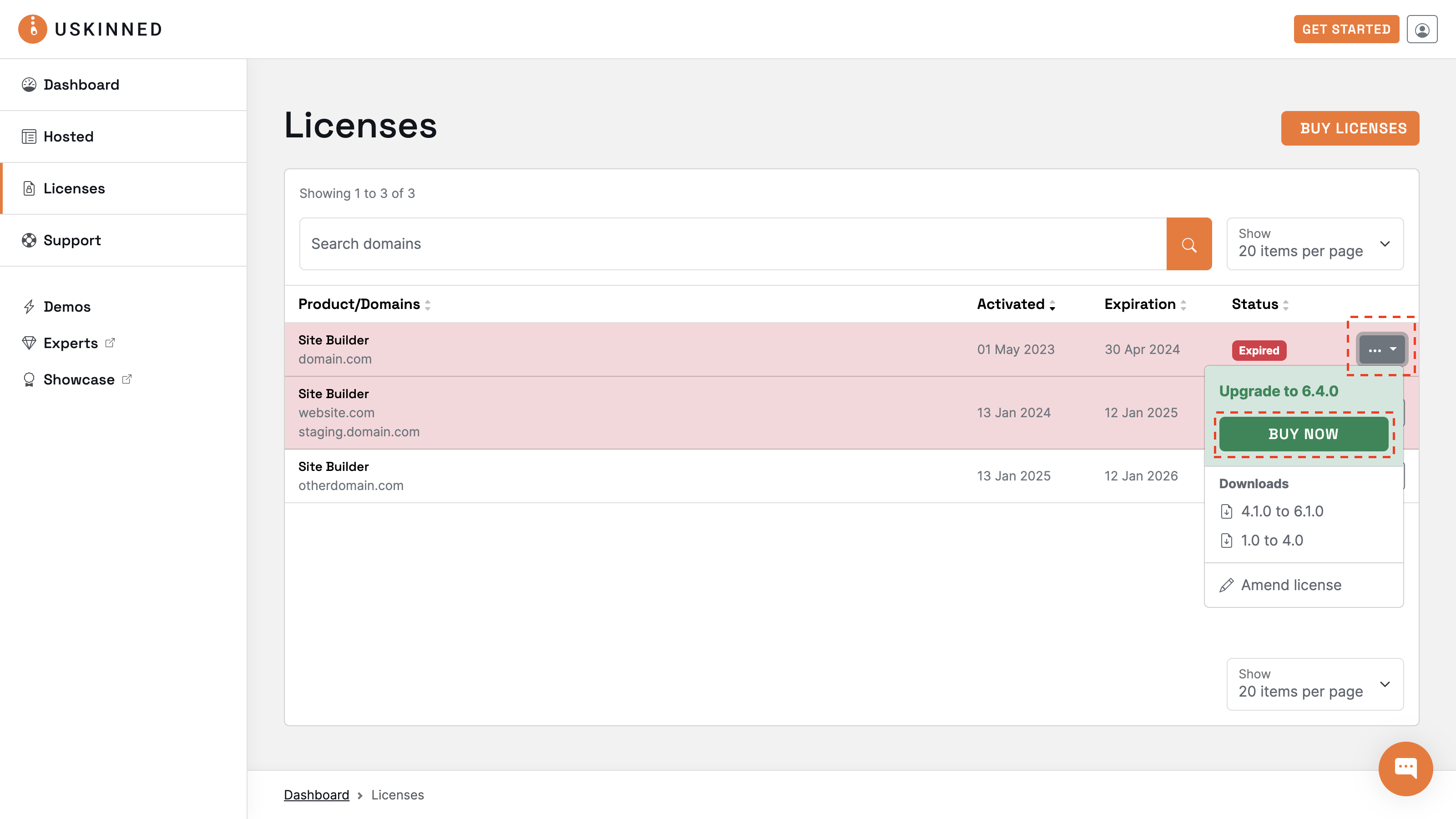Open the user account profile icon

pos(1421,30)
